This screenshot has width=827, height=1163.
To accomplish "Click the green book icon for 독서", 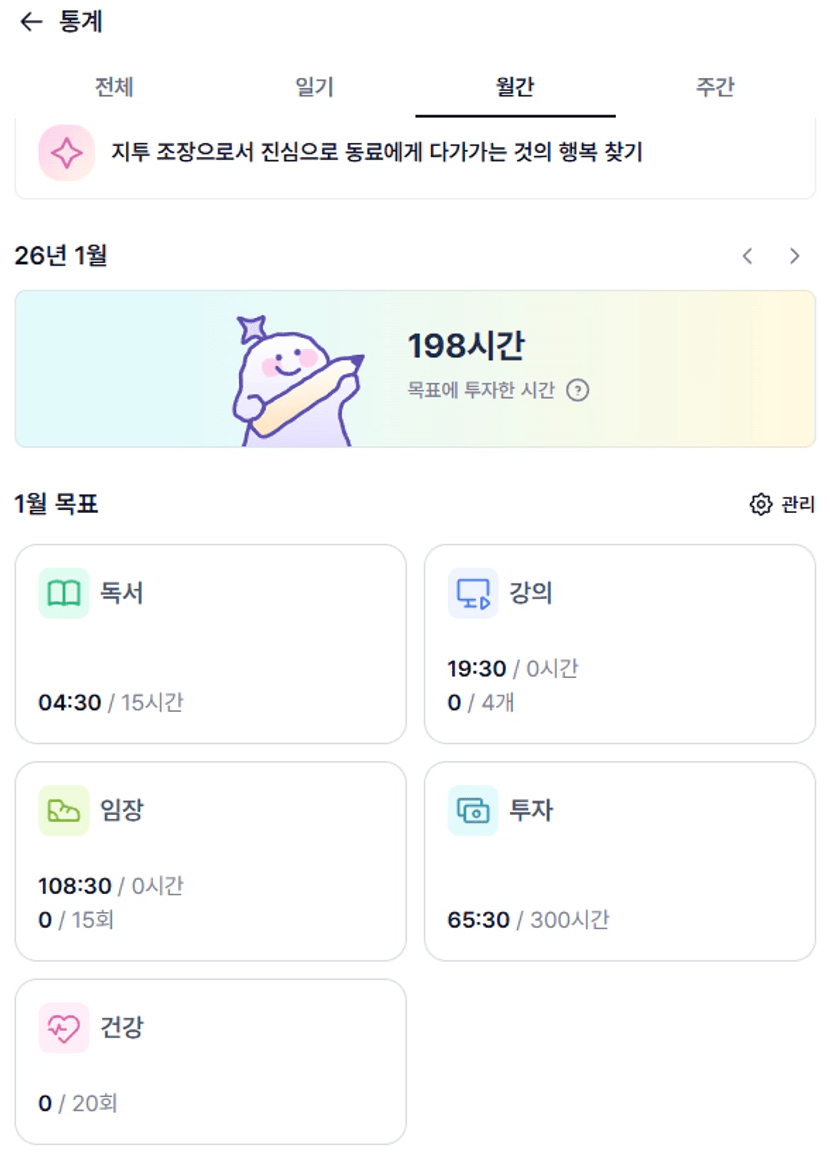I will click(x=64, y=593).
